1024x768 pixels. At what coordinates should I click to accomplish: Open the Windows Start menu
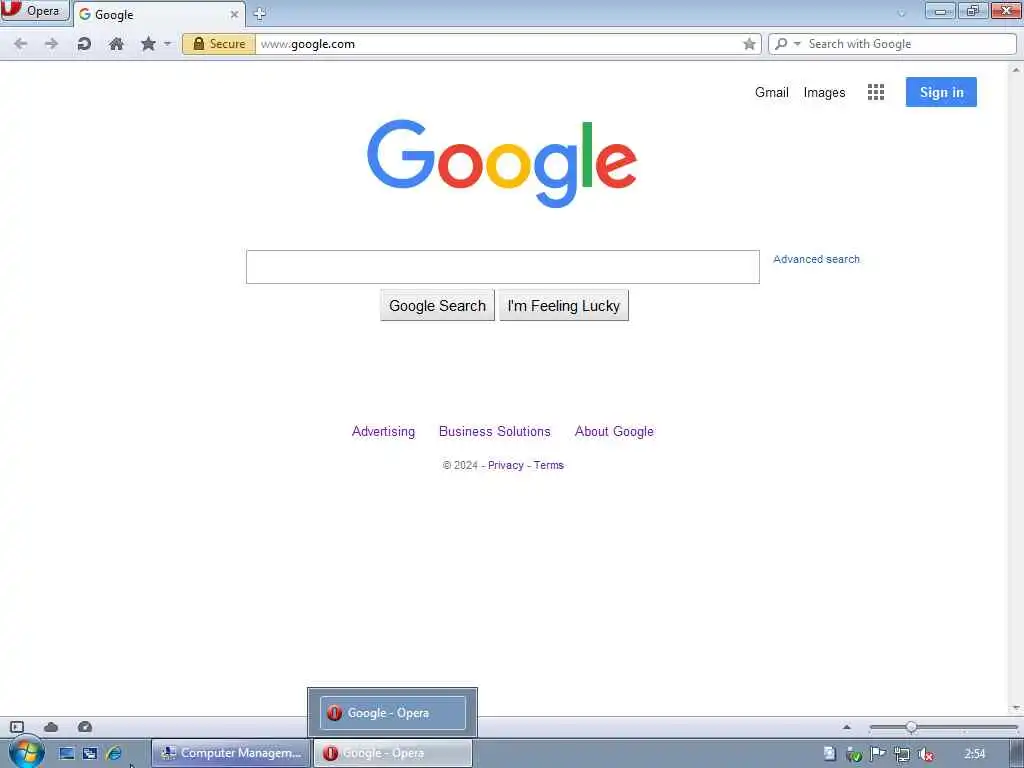pyautogui.click(x=26, y=753)
